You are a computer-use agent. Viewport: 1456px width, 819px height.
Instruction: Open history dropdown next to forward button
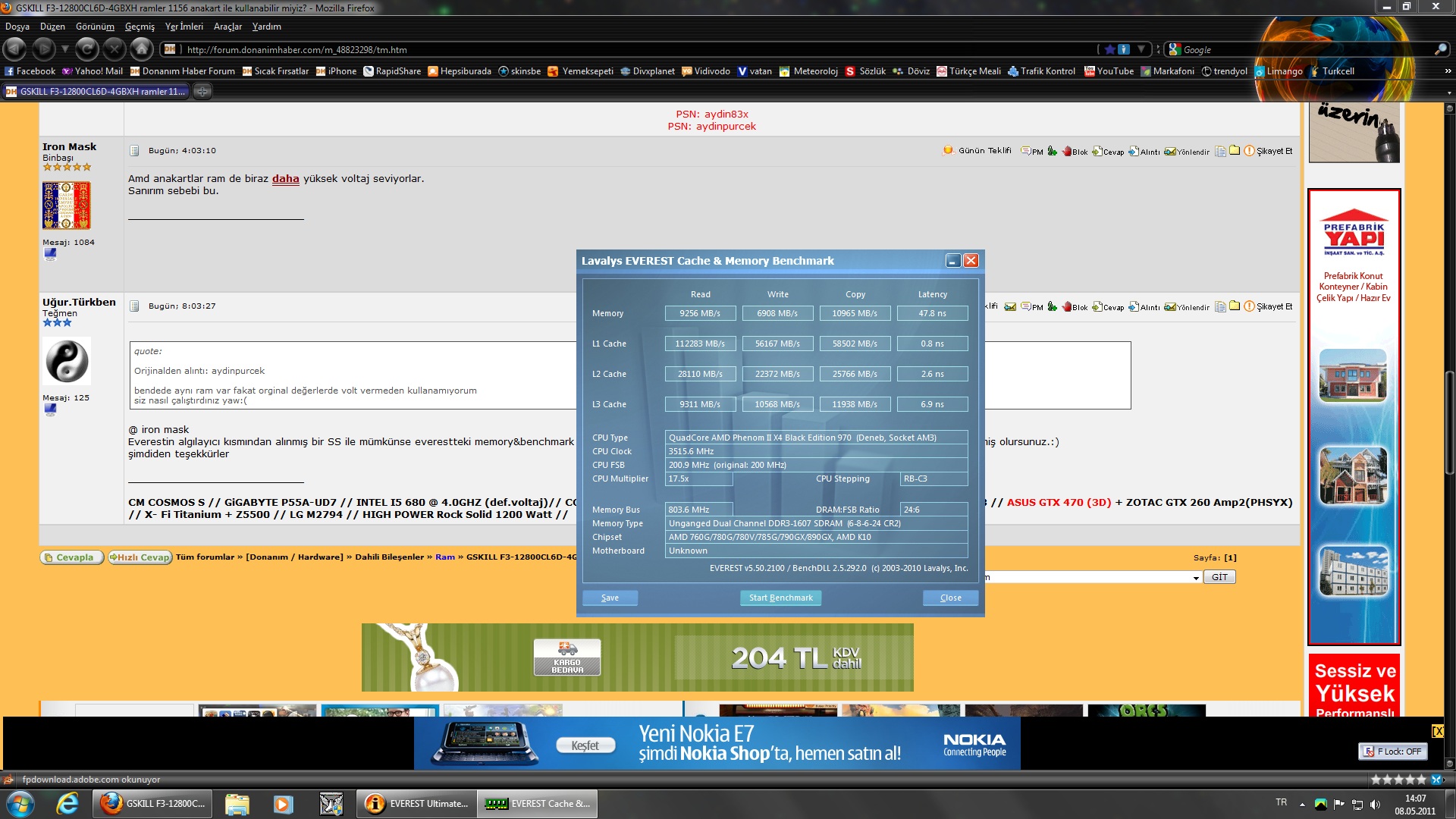pos(65,49)
